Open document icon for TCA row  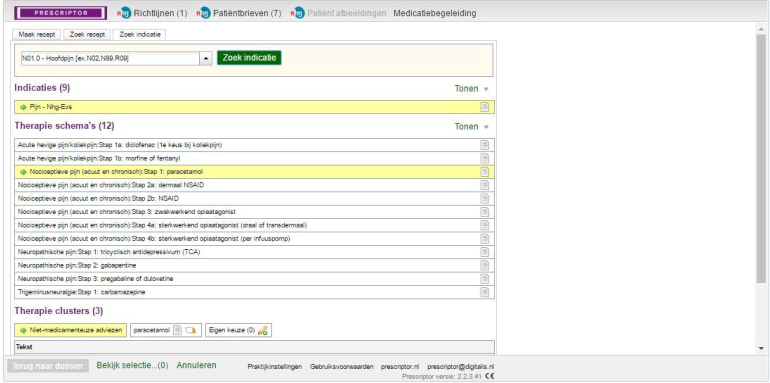(x=484, y=252)
